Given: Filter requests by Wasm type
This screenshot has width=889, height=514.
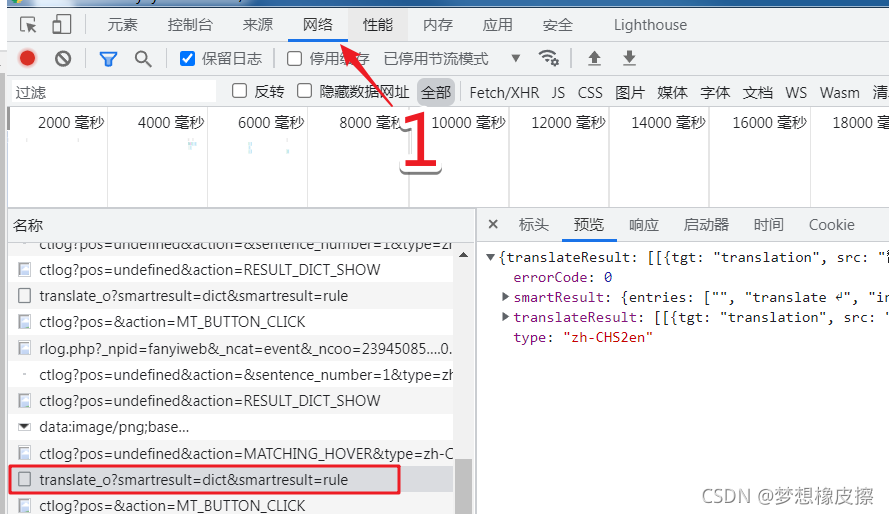Looking at the screenshot, I should tap(839, 92).
